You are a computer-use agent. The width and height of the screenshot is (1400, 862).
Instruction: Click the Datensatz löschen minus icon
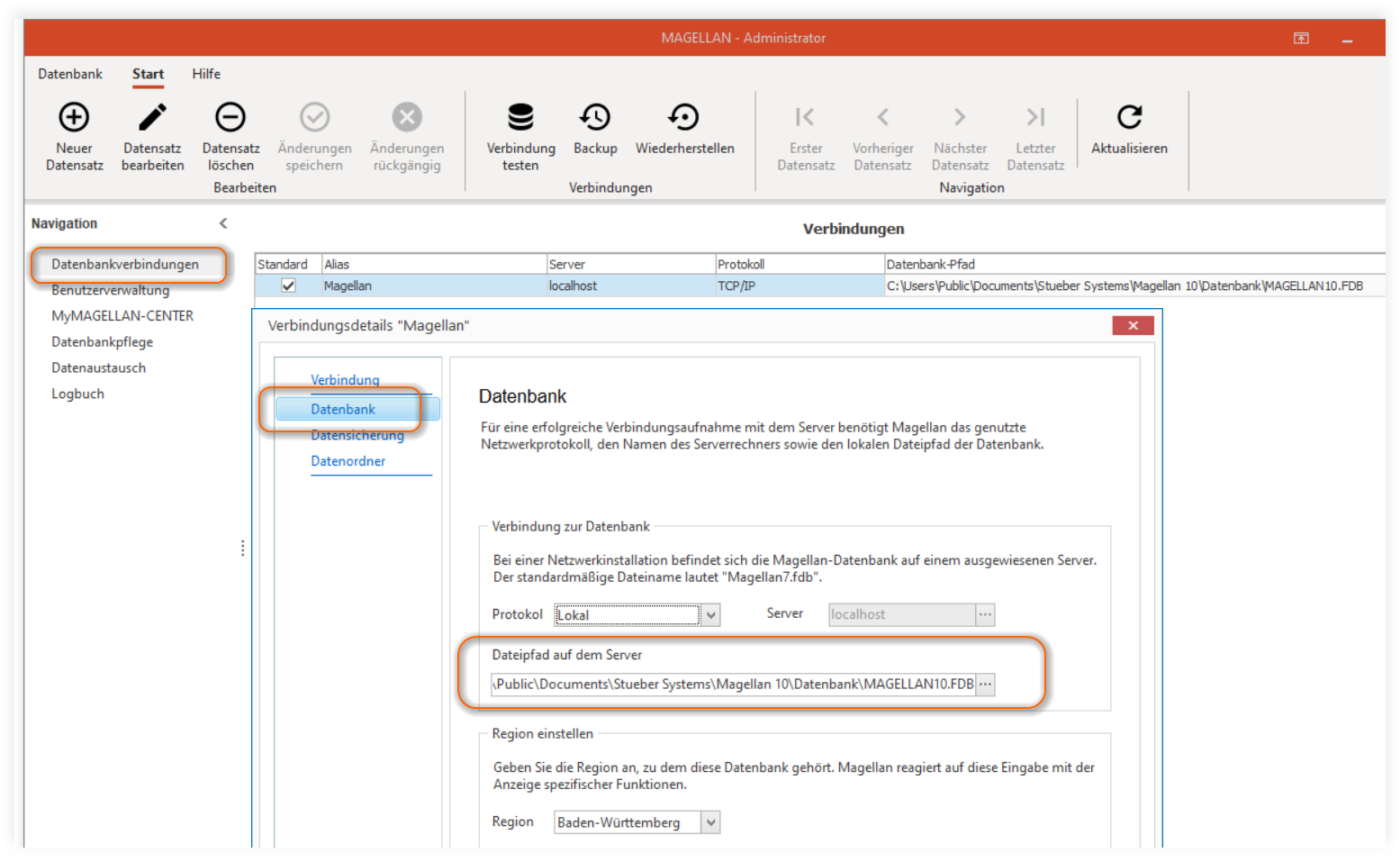(x=230, y=117)
